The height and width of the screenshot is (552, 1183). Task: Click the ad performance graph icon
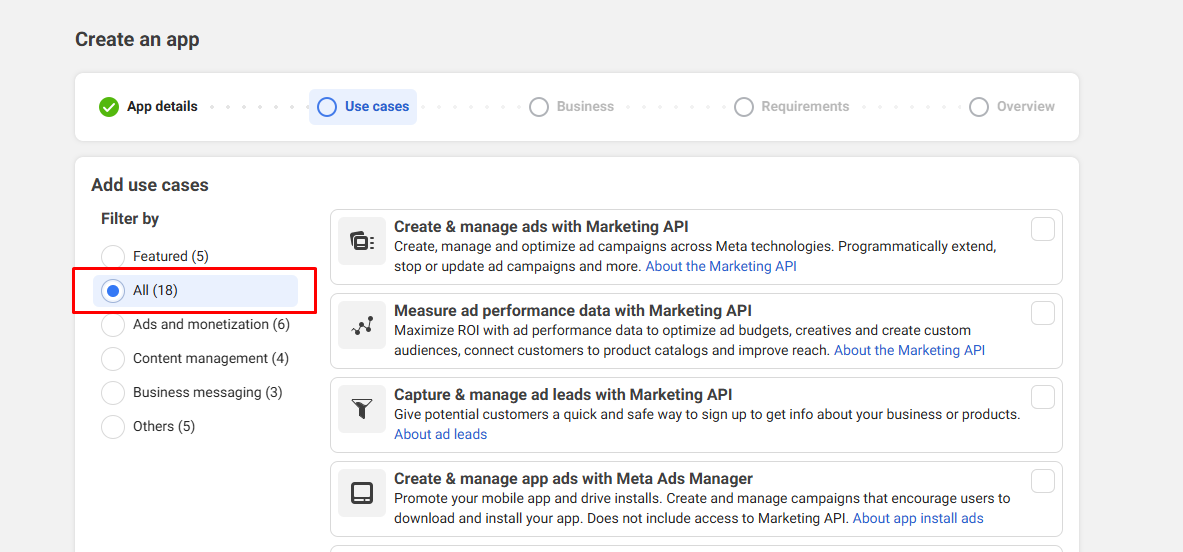[x=362, y=325]
